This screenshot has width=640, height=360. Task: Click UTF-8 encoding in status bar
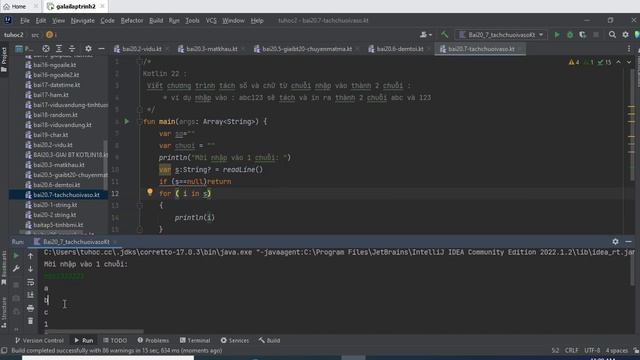(x=592, y=351)
